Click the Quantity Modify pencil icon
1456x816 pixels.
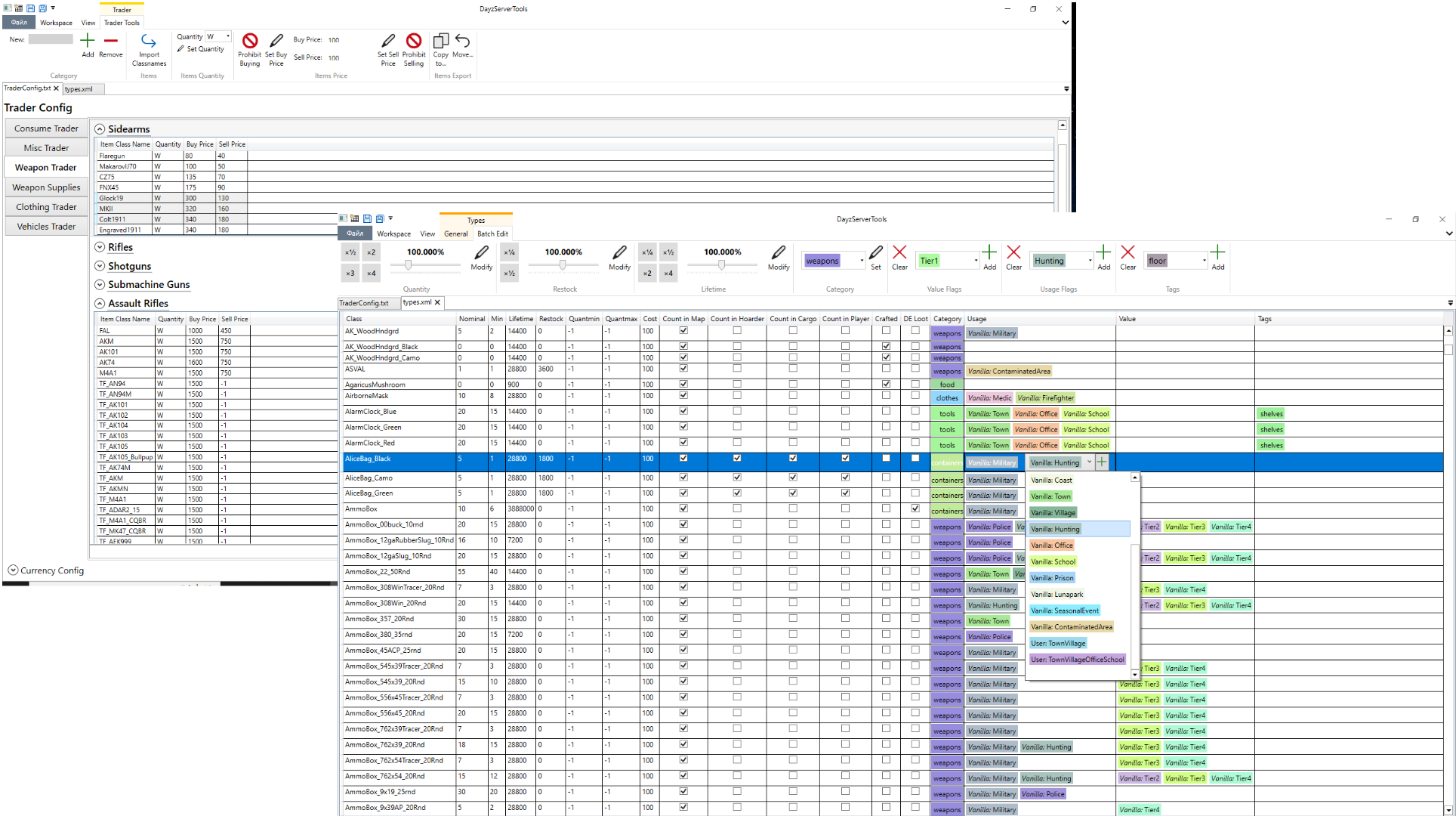pos(481,253)
